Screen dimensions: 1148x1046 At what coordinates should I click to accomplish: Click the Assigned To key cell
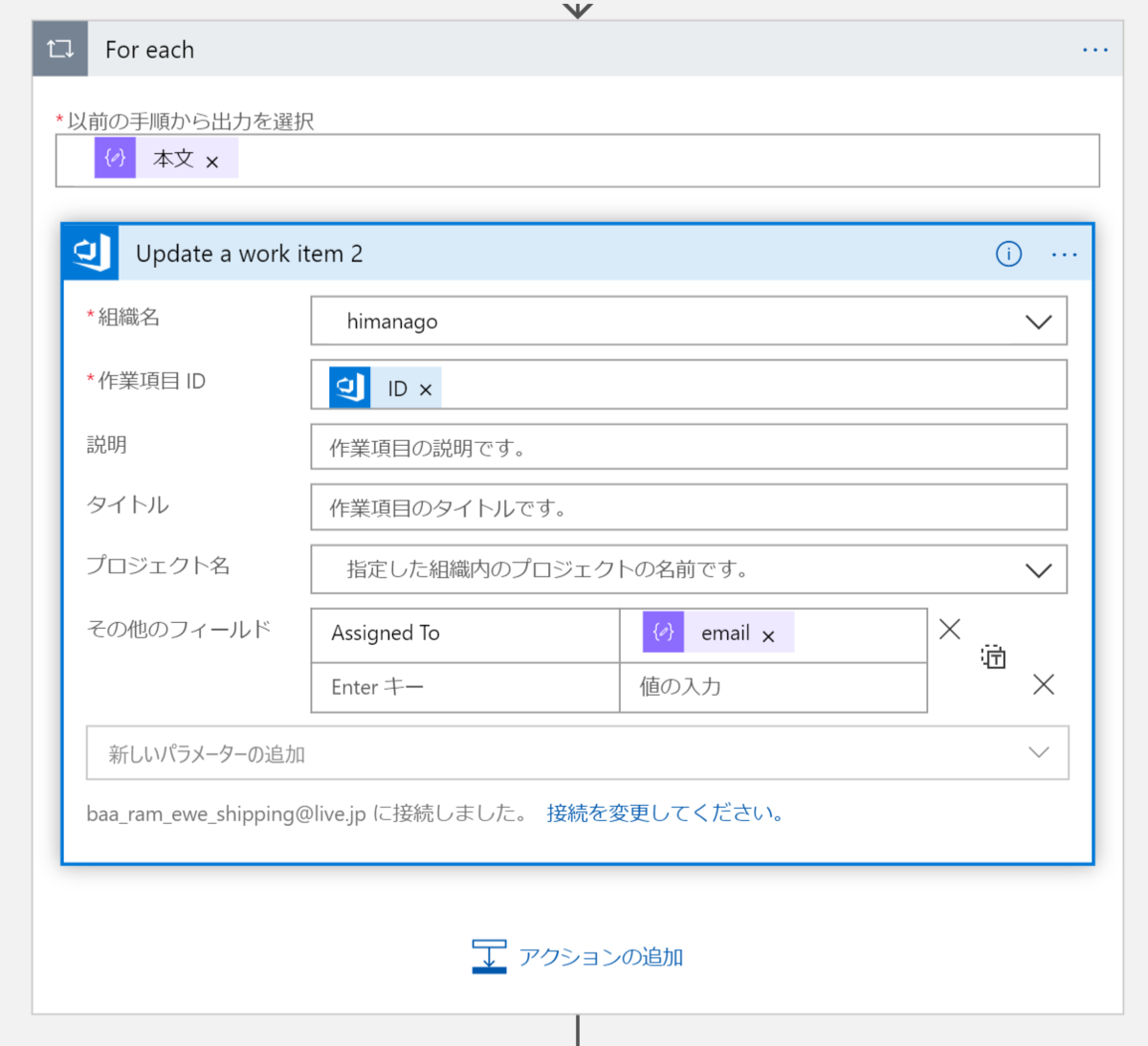point(465,634)
